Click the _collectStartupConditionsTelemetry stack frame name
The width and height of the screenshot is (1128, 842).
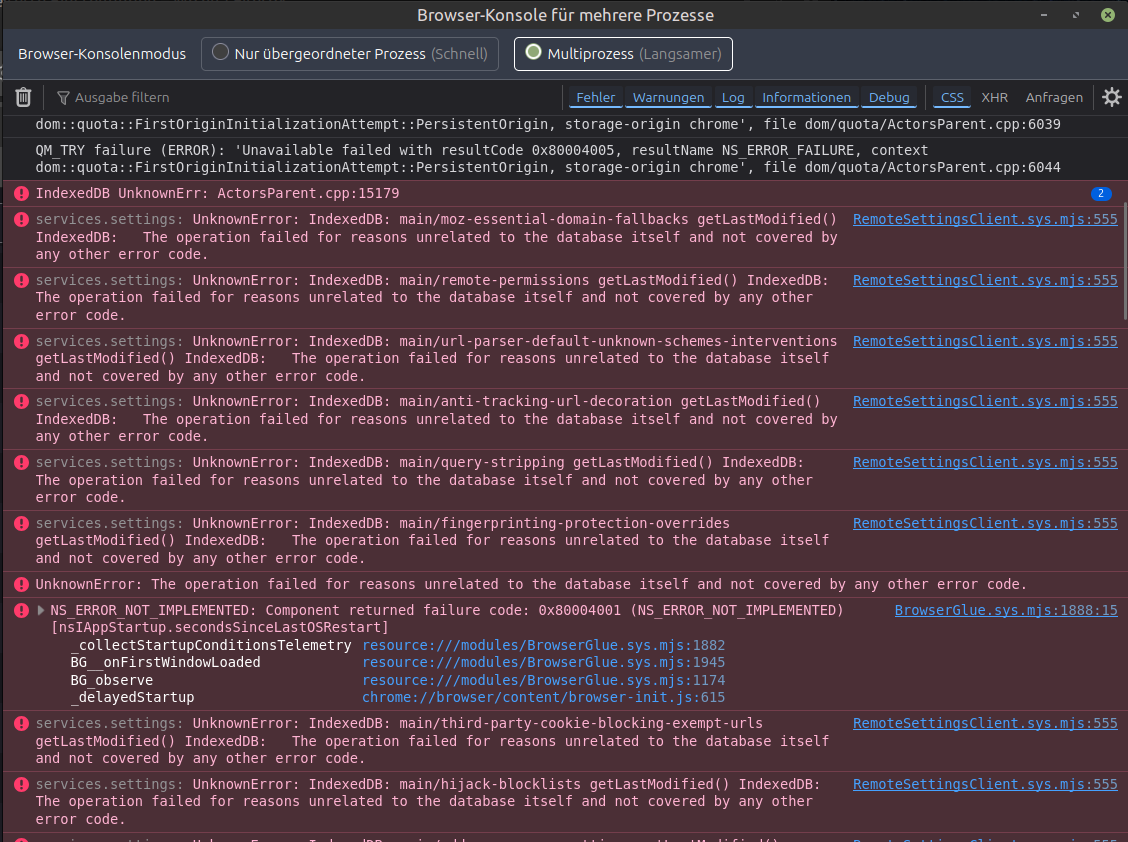pos(211,646)
